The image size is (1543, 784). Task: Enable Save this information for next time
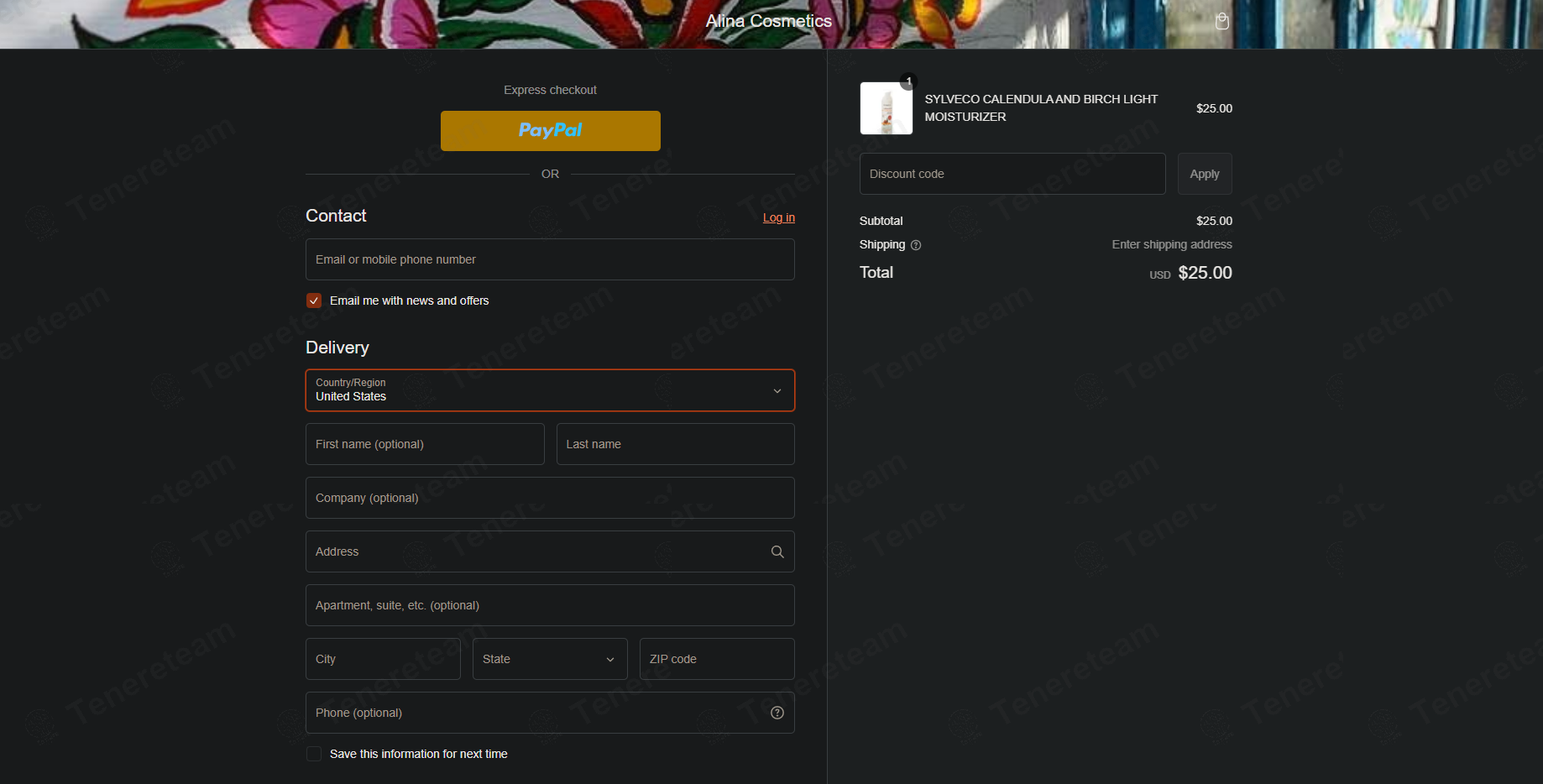tap(314, 754)
